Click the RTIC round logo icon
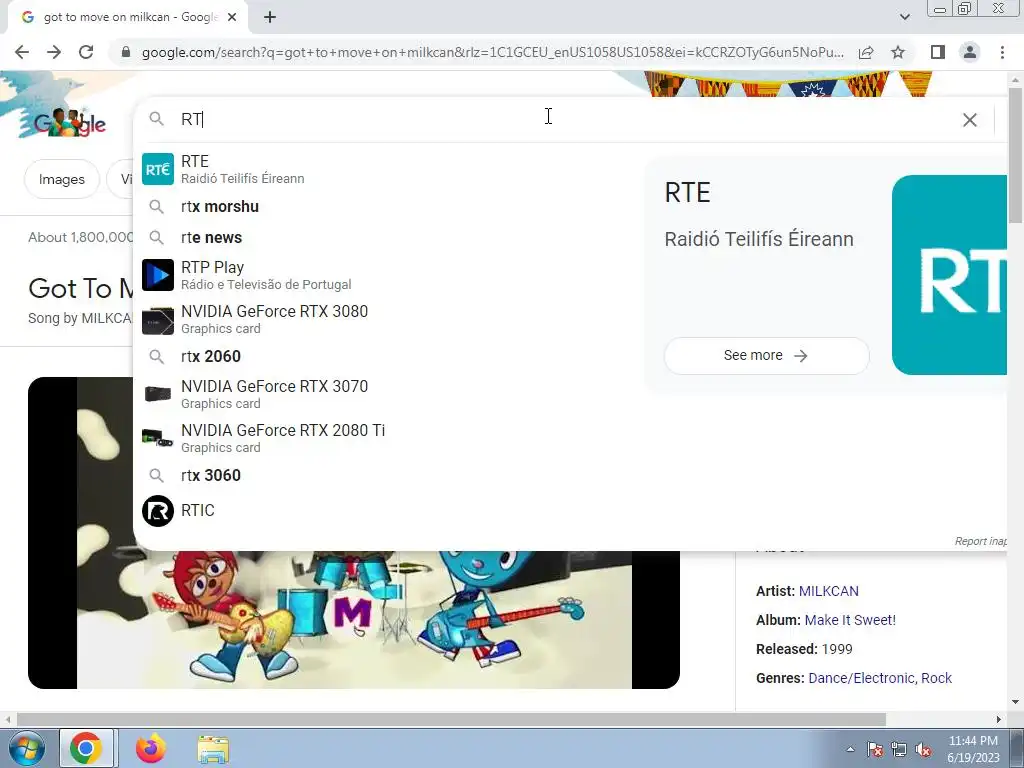The height and width of the screenshot is (768, 1024). tap(157, 511)
